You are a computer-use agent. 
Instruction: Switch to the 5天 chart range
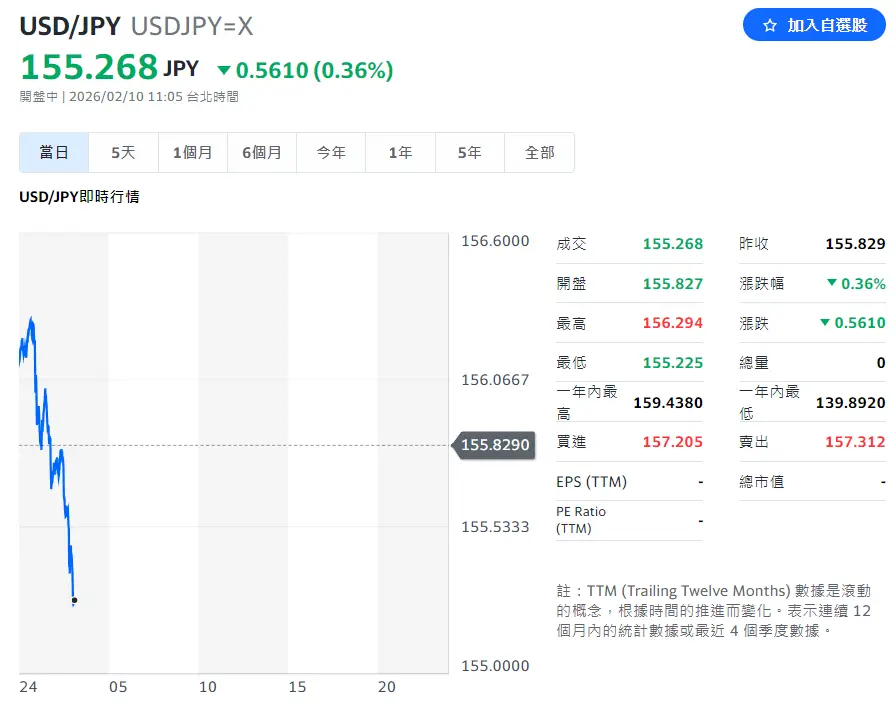pyautogui.click(x=123, y=153)
